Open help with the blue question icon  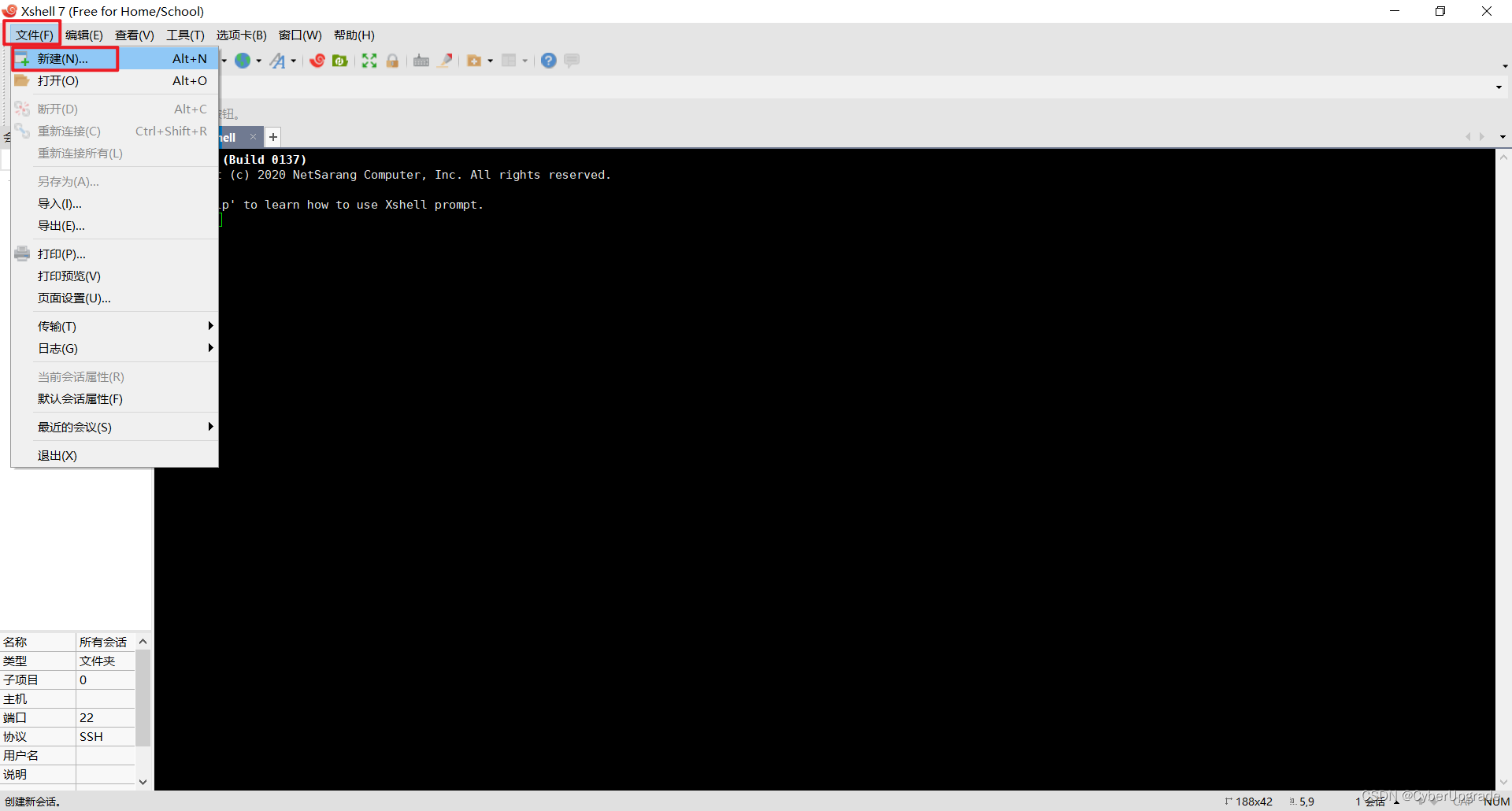(549, 61)
